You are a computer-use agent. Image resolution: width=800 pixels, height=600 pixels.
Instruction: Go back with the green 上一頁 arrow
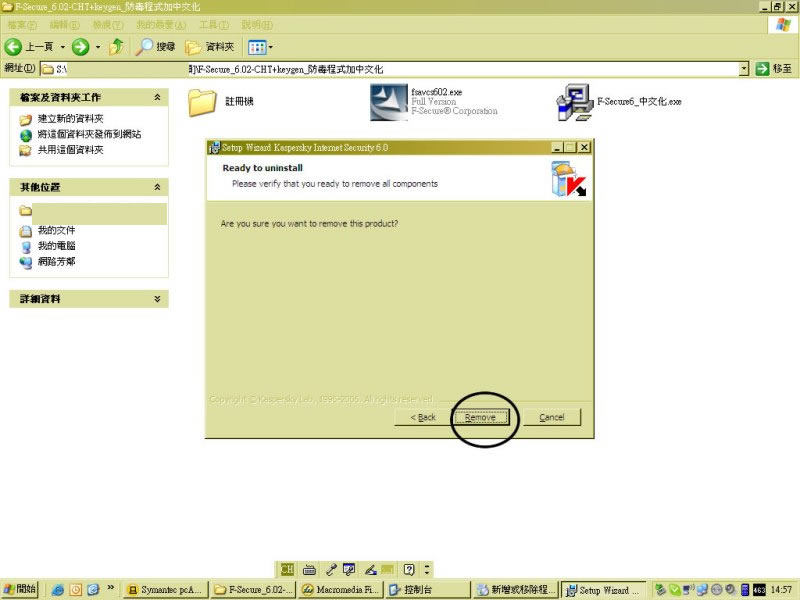(13, 47)
